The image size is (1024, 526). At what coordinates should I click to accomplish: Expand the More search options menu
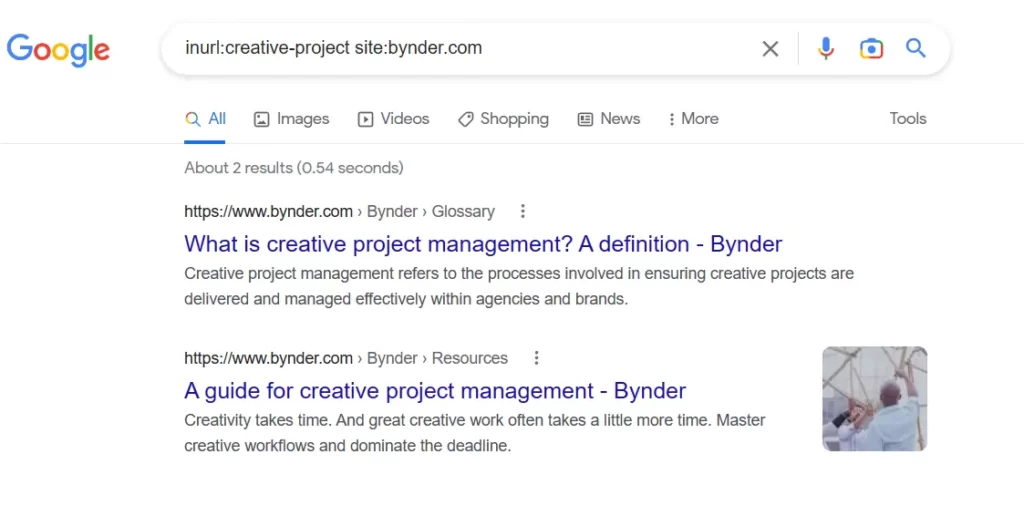(693, 119)
